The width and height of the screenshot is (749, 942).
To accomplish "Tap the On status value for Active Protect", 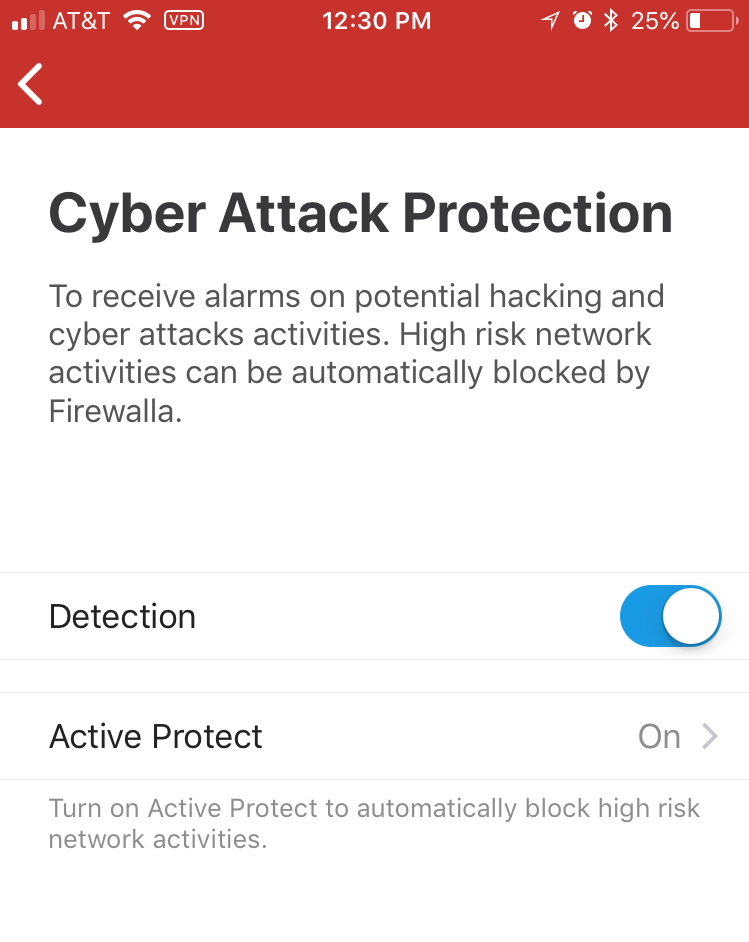I will (659, 737).
